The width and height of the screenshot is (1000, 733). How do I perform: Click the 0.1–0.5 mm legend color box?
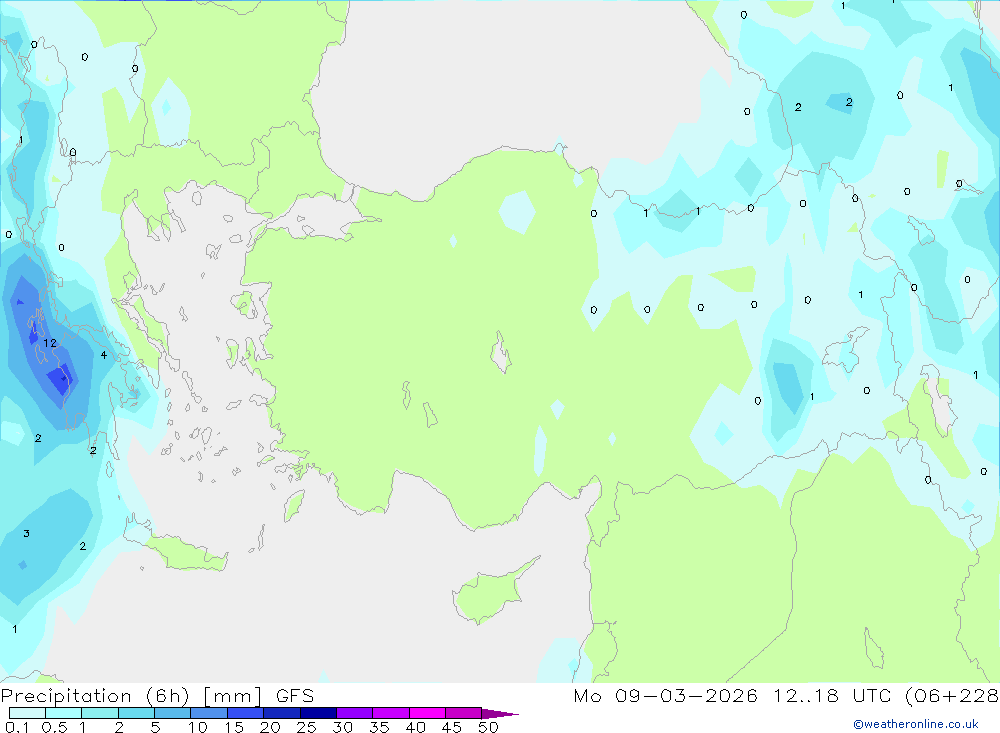click(27, 713)
